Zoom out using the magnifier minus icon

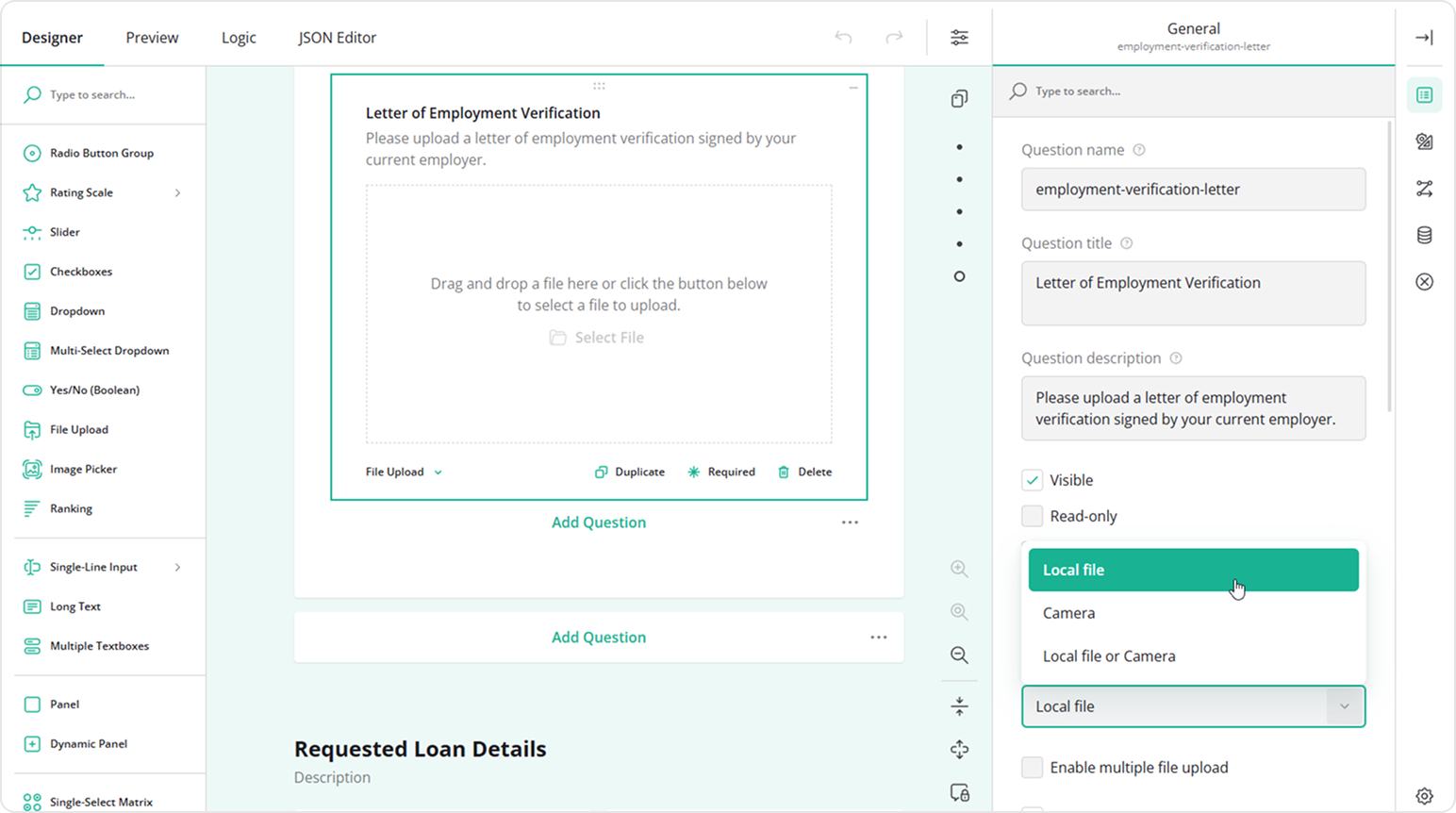pos(959,655)
